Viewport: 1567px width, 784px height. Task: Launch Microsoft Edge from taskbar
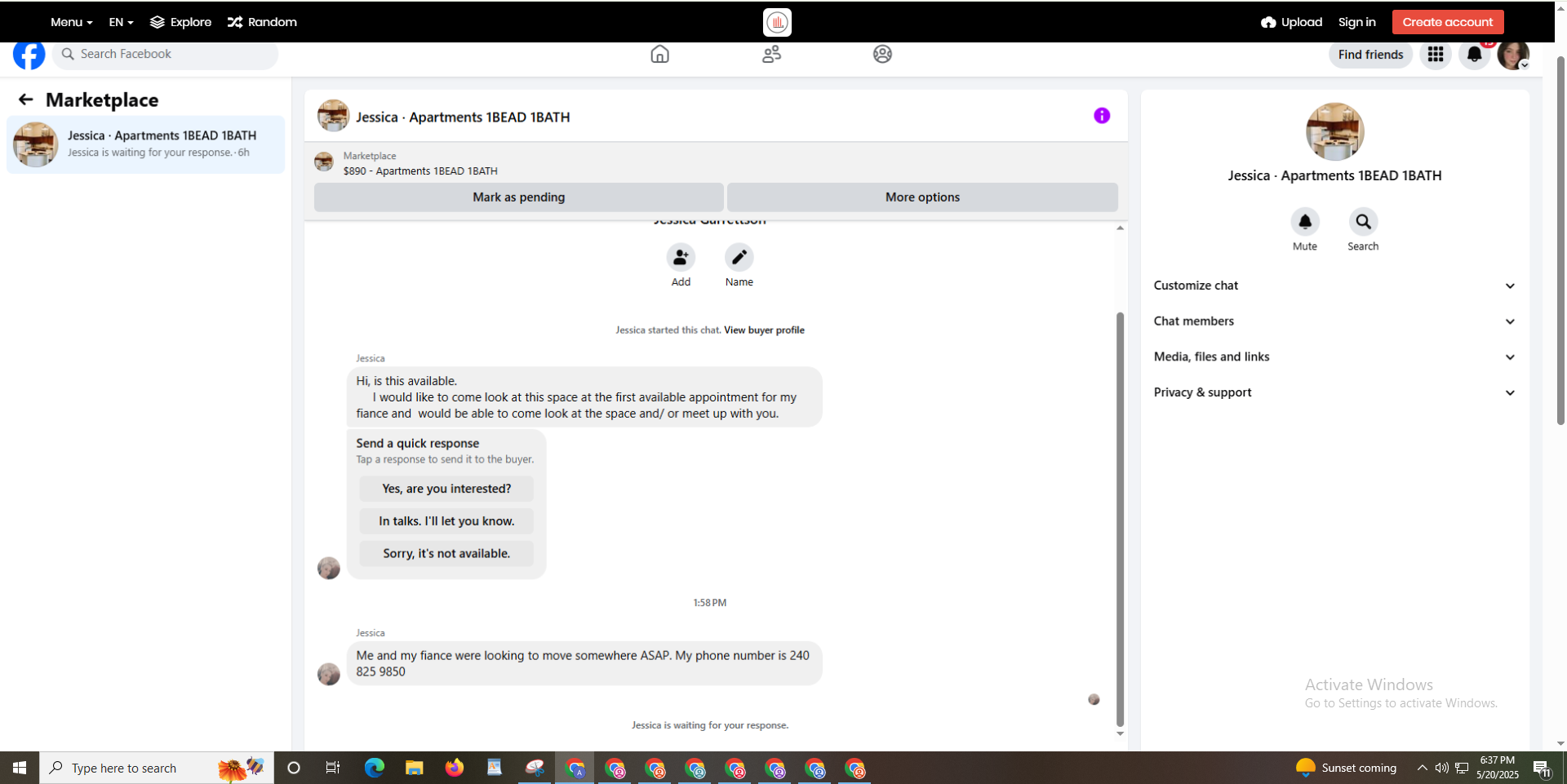coord(374,768)
